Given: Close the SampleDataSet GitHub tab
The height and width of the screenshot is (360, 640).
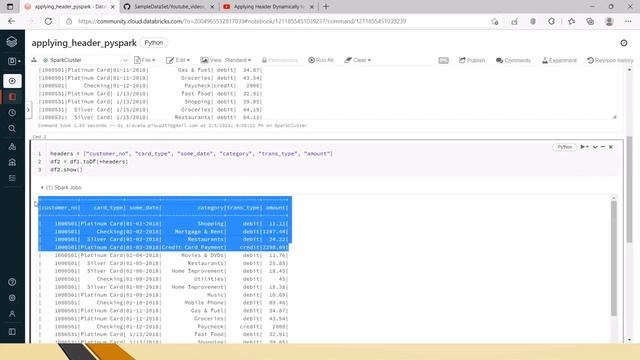Looking at the screenshot, I should 212,7.
